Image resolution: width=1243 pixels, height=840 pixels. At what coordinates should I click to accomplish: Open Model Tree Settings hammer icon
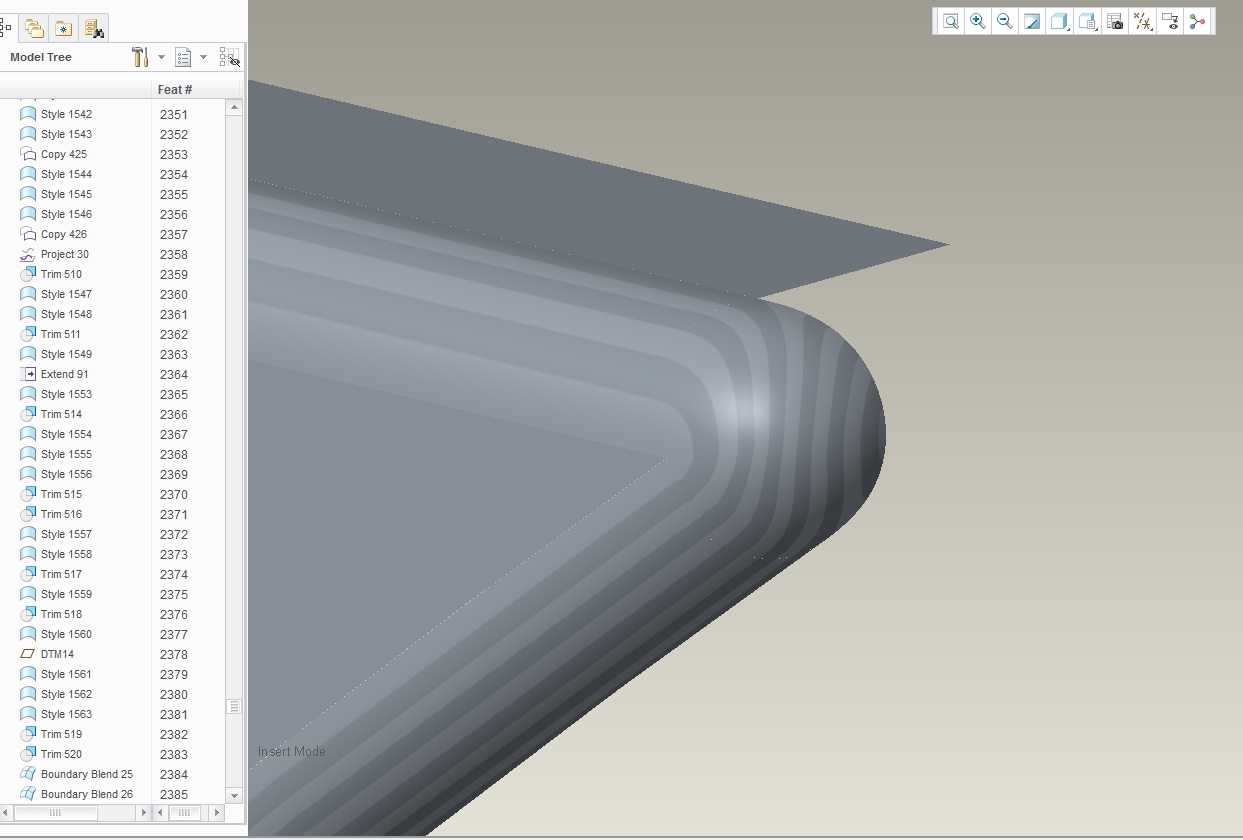click(140, 57)
